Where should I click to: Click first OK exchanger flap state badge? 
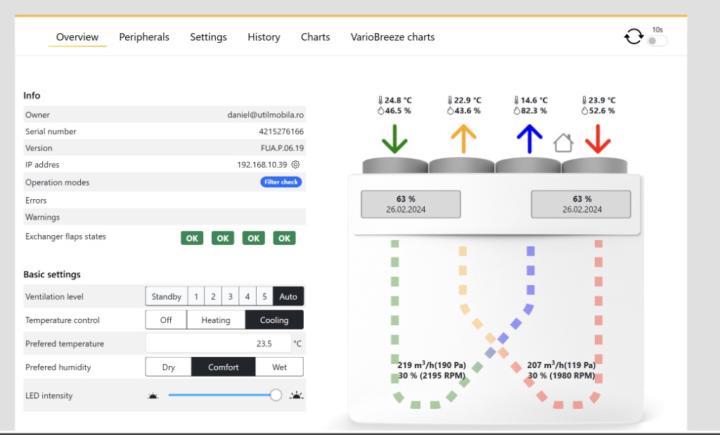click(192, 238)
